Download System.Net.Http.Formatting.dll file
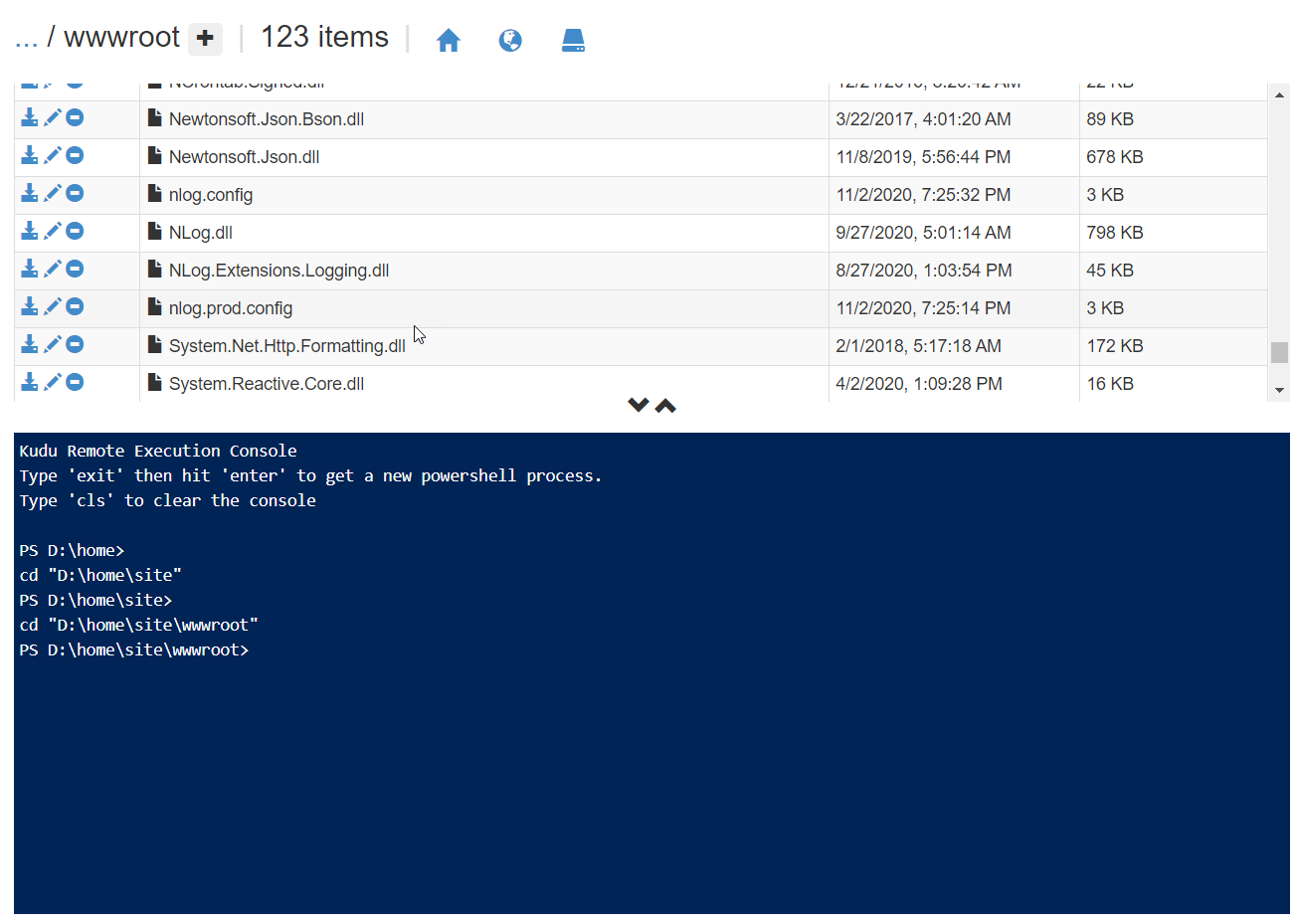 pyautogui.click(x=30, y=344)
